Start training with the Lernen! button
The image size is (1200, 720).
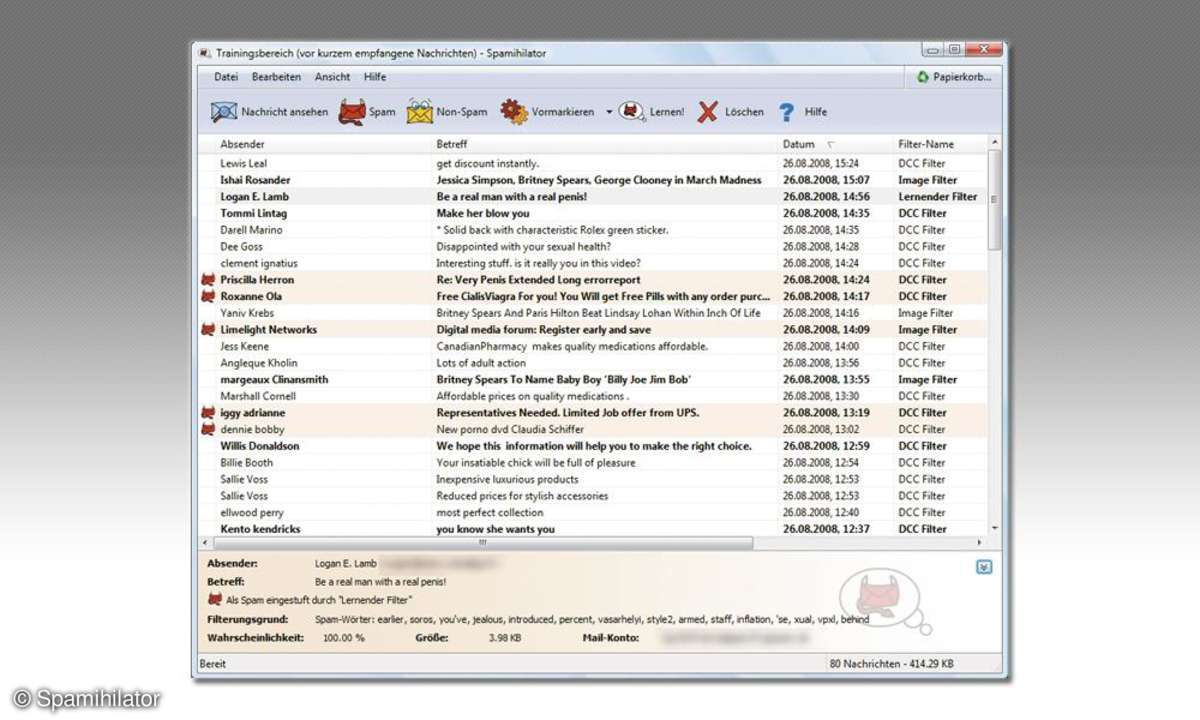pyautogui.click(x=651, y=112)
